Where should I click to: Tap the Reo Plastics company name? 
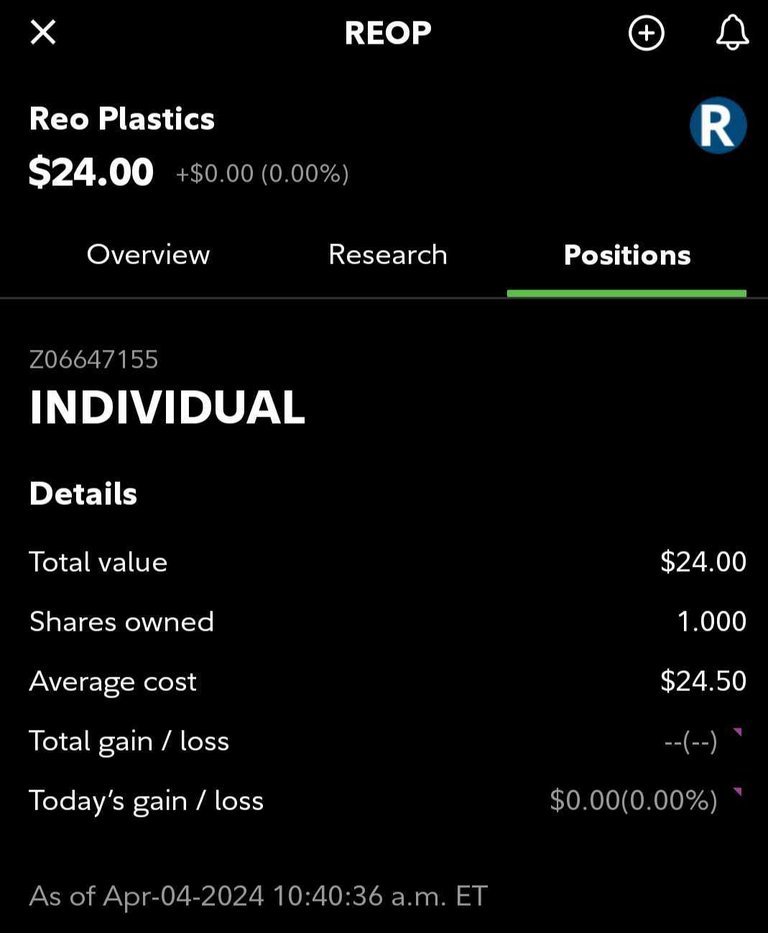122,118
